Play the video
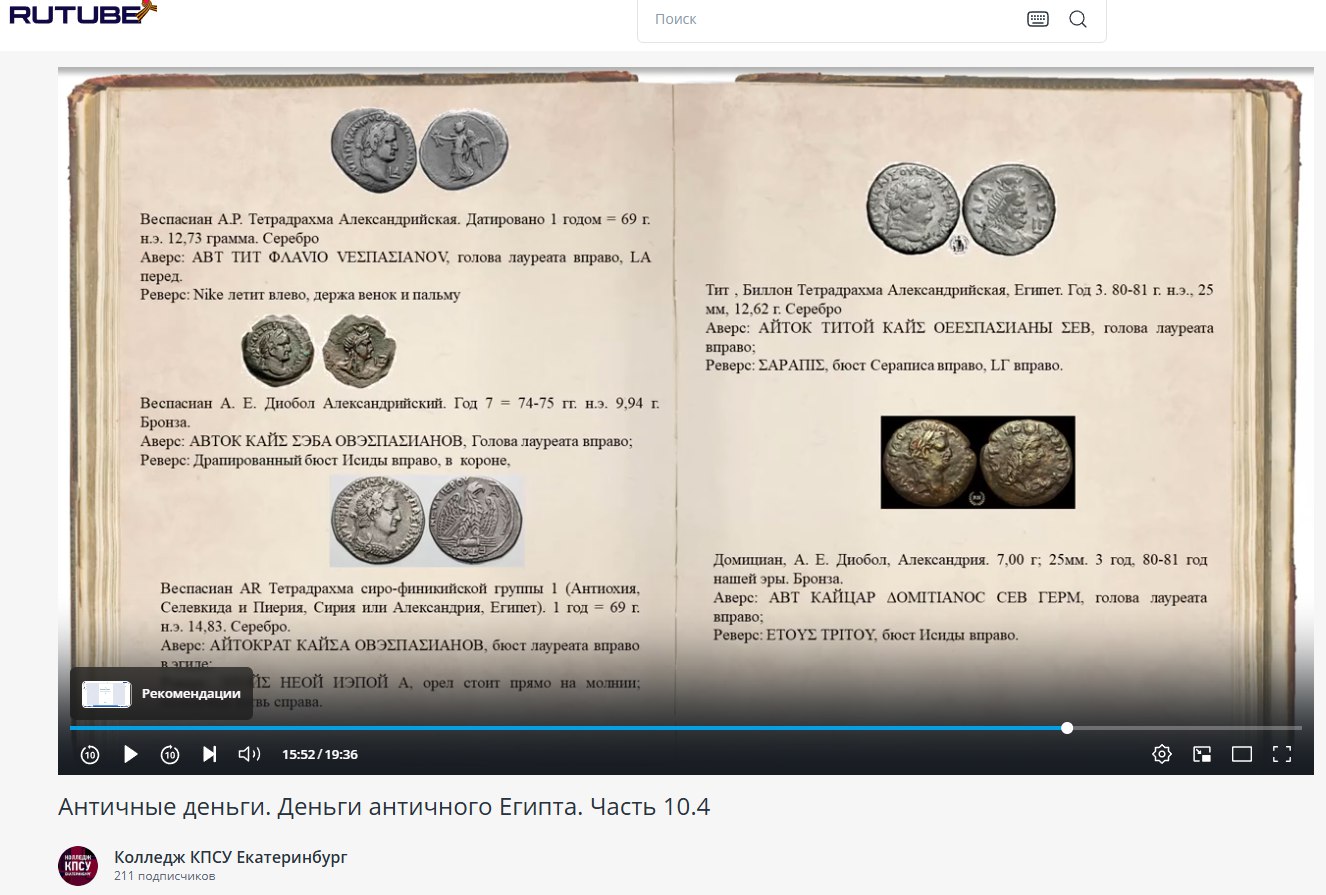This screenshot has height=895, width=1326. [130, 754]
